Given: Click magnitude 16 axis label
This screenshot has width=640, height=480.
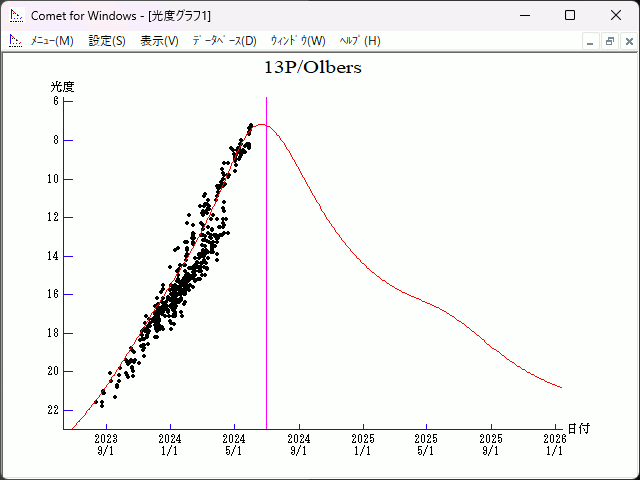Looking at the screenshot, I should pyautogui.click(x=53, y=294).
